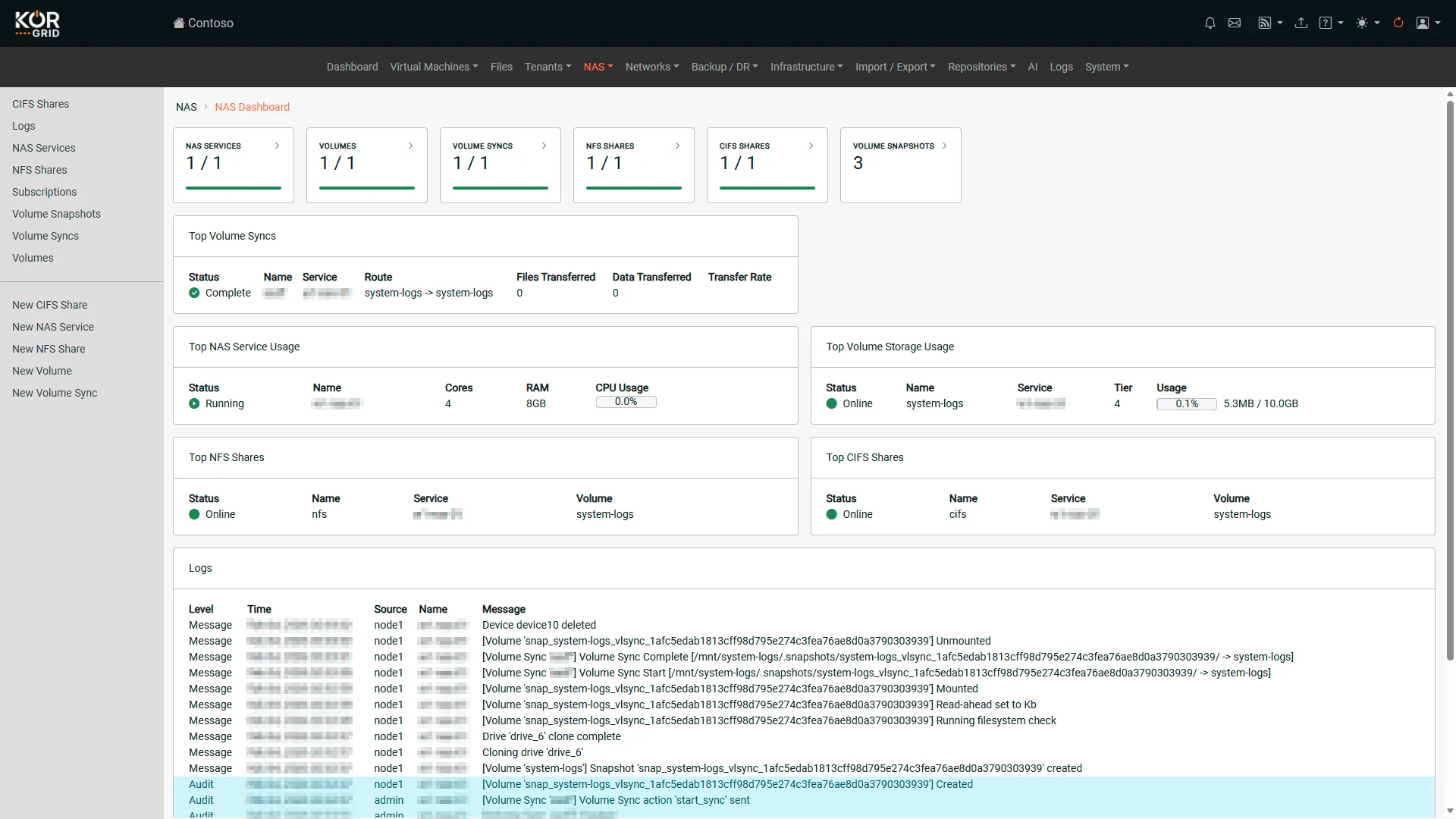This screenshot has height=819, width=1456.
Task: Expand the System dropdown
Action: click(1106, 67)
